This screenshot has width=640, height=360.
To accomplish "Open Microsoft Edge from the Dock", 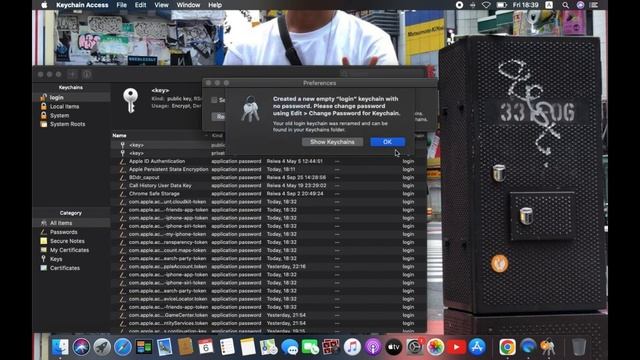I will tap(528, 347).
